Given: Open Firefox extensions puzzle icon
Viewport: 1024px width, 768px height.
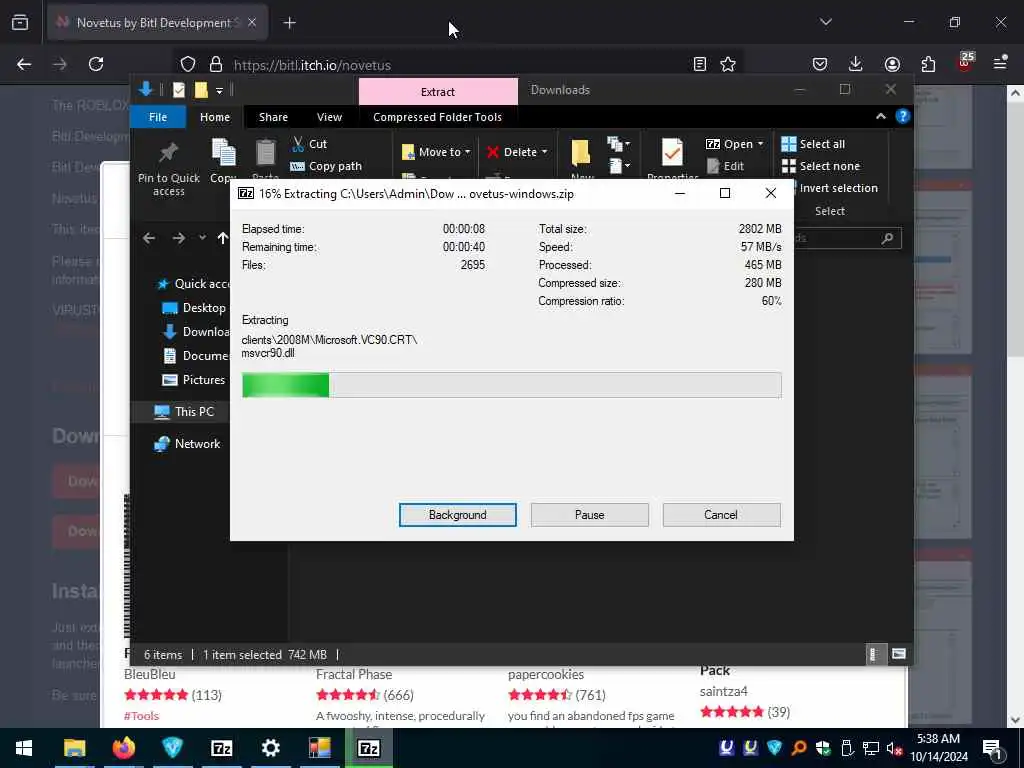Looking at the screenshot, I should tap(928, 64).
